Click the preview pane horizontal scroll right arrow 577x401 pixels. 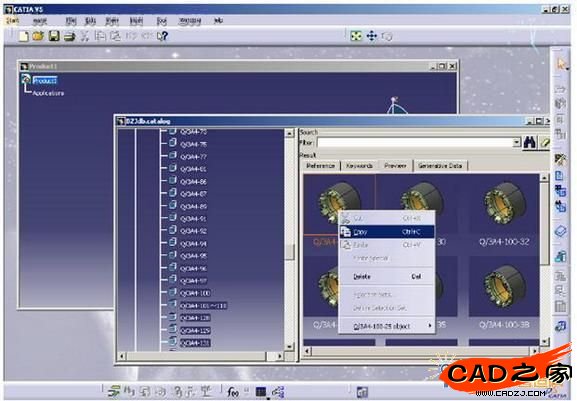click(x=535, y=351)
